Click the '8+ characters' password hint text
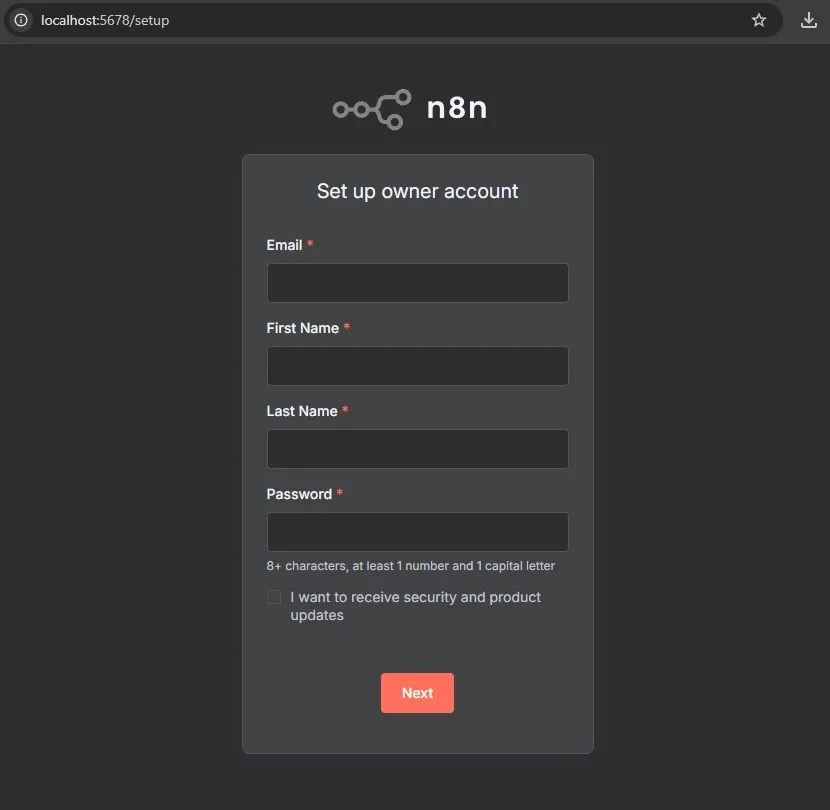Viewport: 830px width, 810px height. click(x=411, y=566)
